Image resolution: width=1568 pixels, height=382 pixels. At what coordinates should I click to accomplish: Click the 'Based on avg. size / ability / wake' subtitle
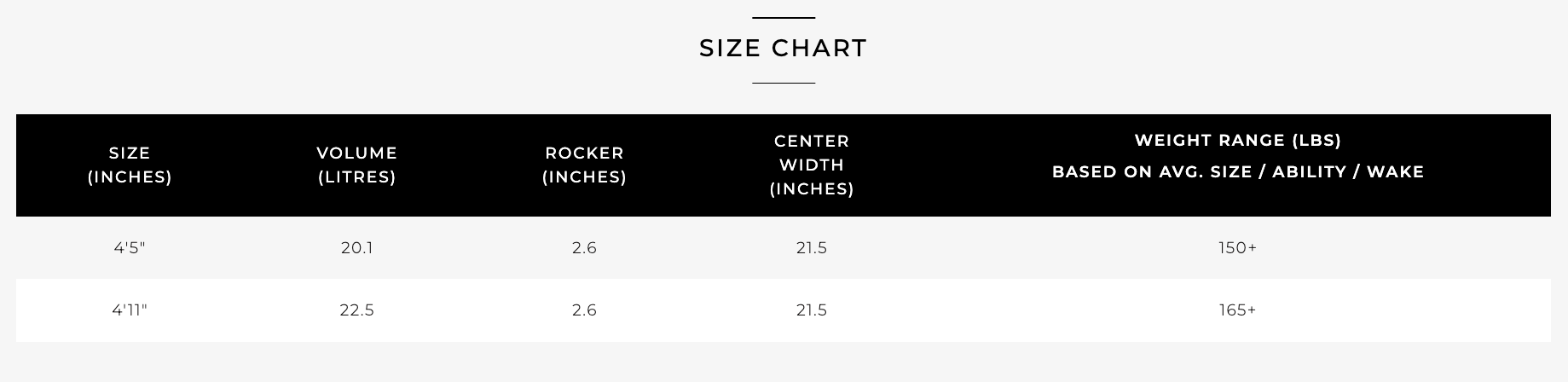(1237, 172)
